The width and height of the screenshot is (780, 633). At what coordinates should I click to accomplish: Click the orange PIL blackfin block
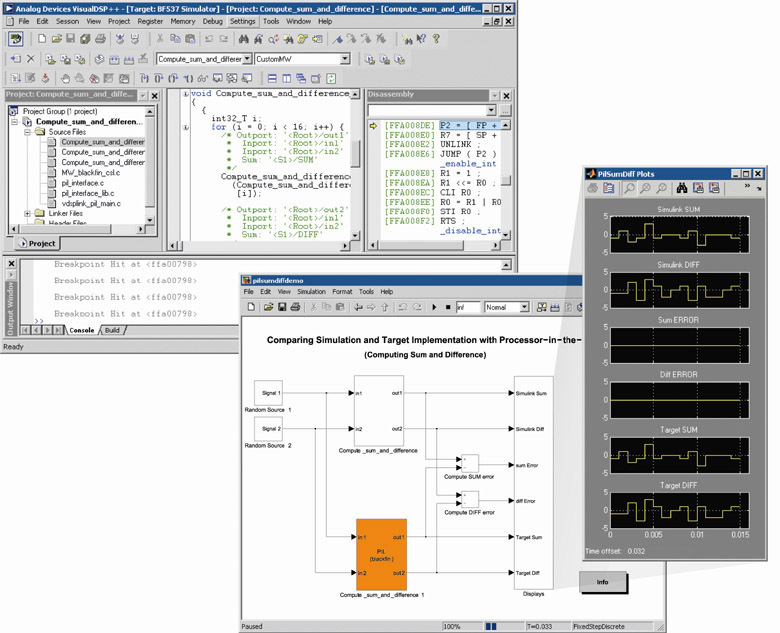(x=382, y=555)
